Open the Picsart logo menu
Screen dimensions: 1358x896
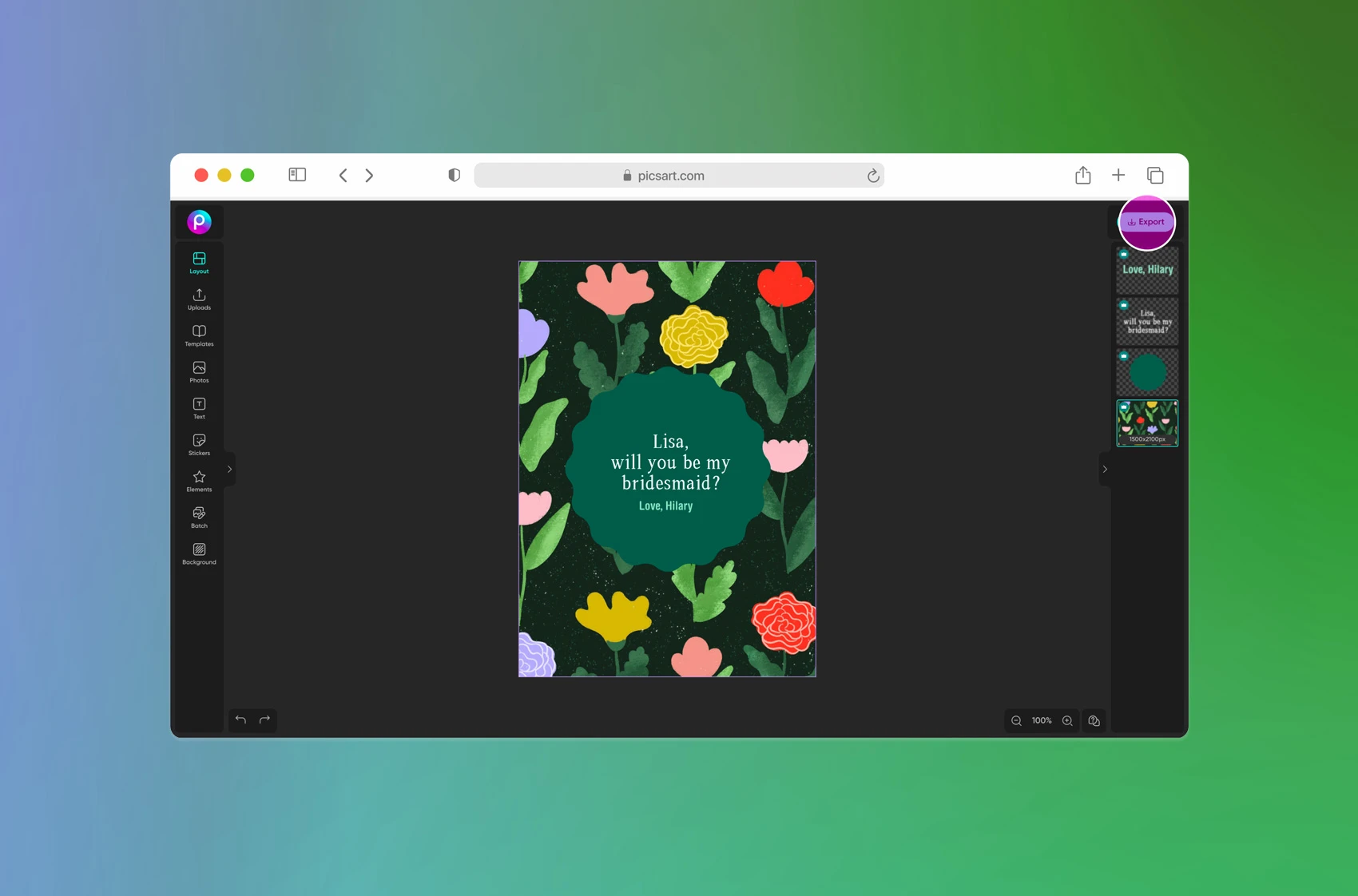pyautogui.click(x=199, y=222)
